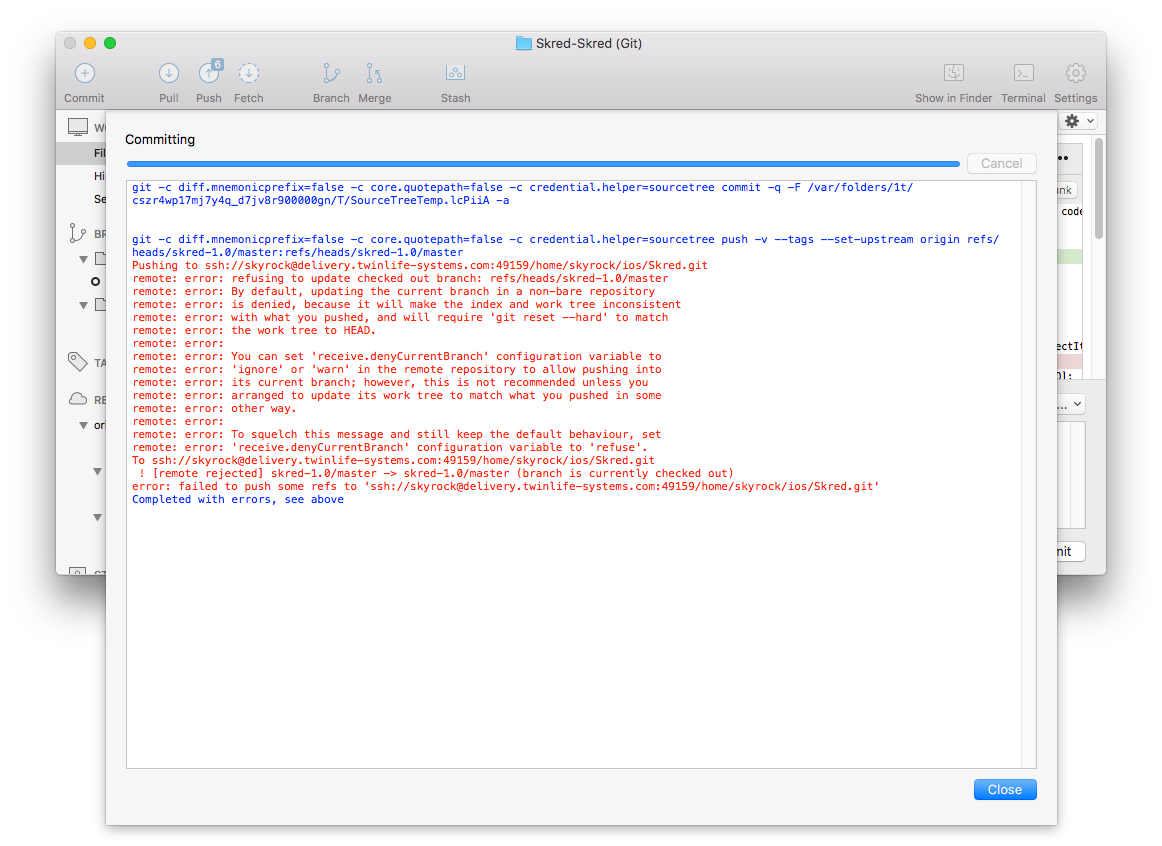Collapse the origin remote triangle
Image resolution: width=1162 pixels, height=846 pixels.
(x=84, y=425)
